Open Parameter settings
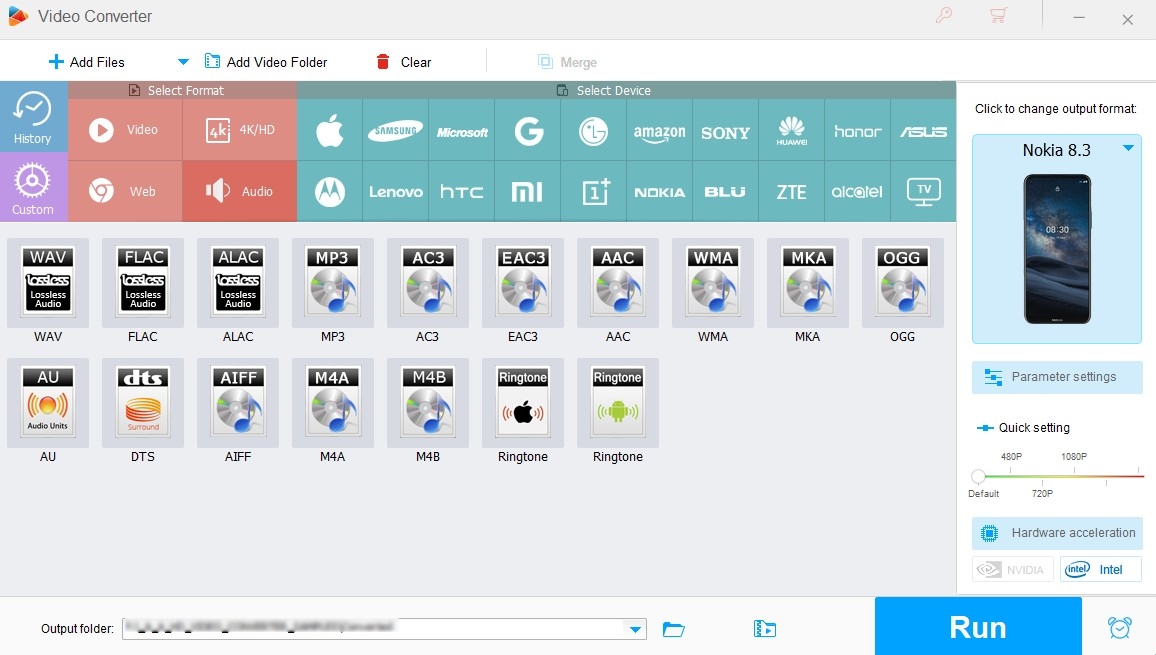Image resolution: width=1156 pixels, height=655 pixels. [1057, 377]
